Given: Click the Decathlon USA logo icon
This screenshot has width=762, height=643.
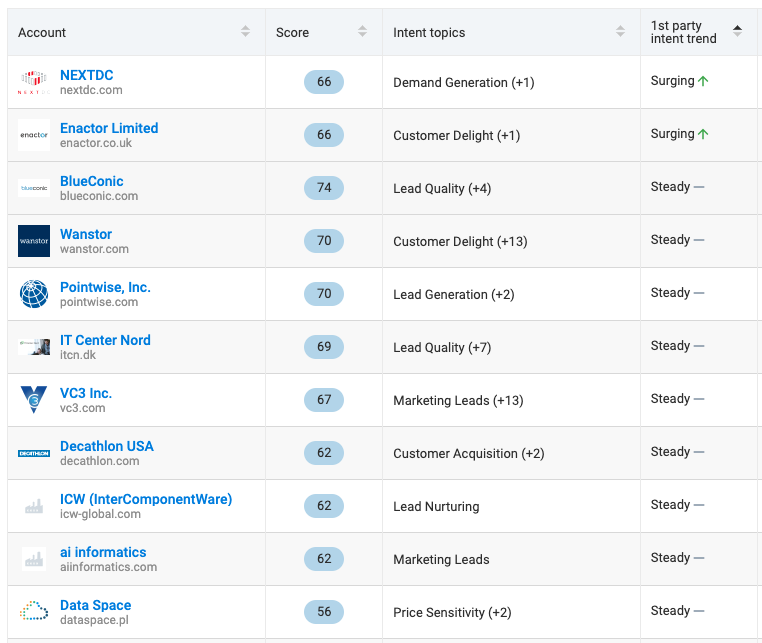Looking at the screenshot, I should [33, 453].
